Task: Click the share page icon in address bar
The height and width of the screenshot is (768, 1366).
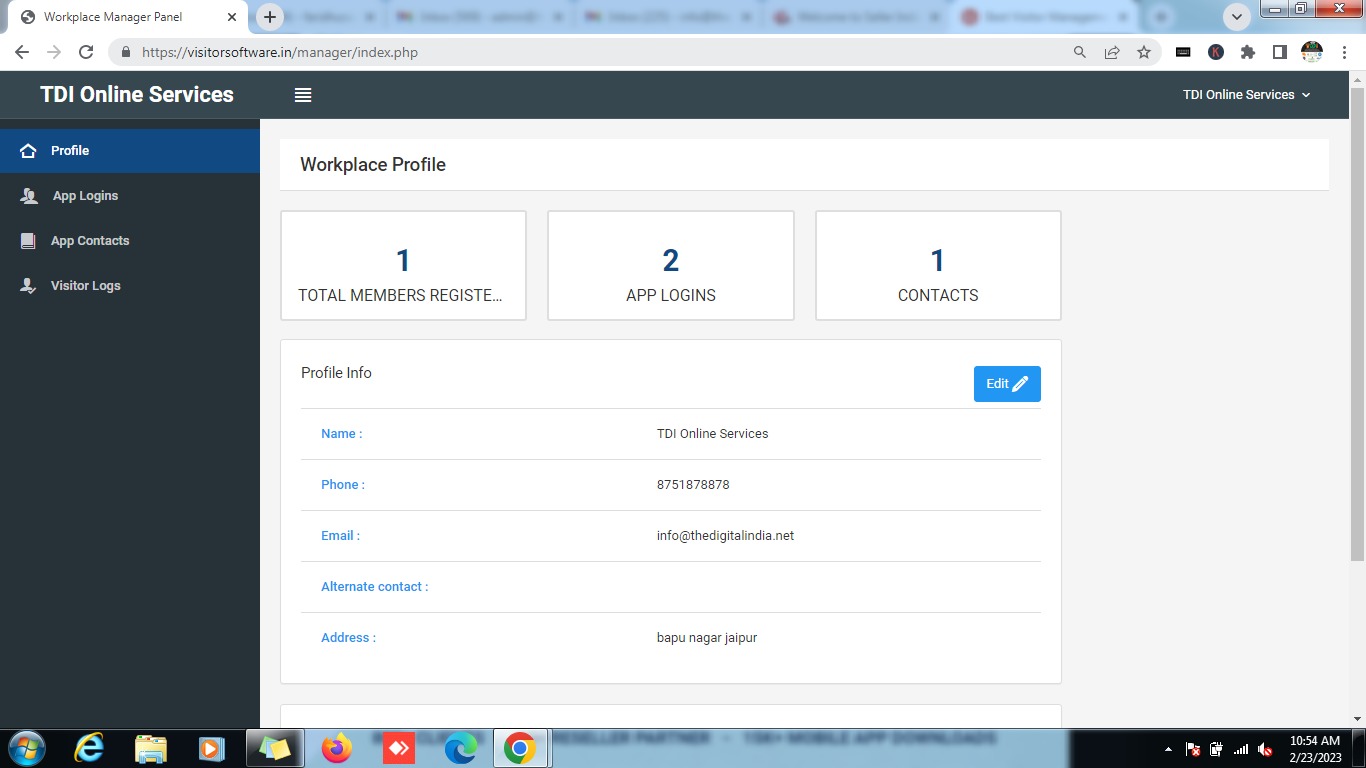Action: tap(1112, 52)
